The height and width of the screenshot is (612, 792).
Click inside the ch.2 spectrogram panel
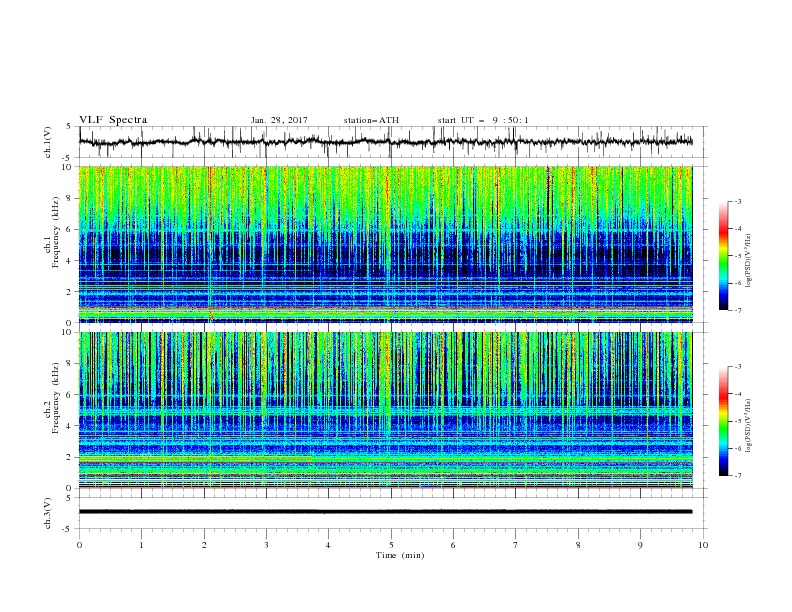pyautogui.click(x=385, y=410)
